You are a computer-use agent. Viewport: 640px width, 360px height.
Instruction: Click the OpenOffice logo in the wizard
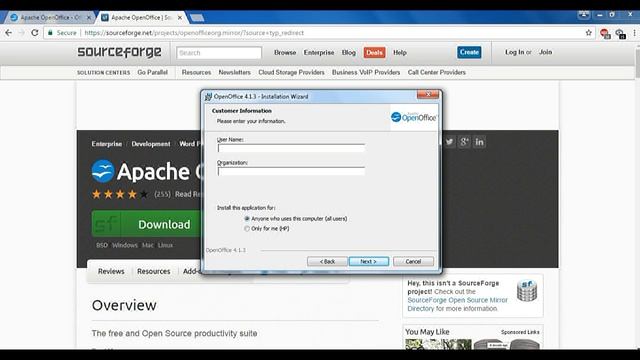[x=413, y=117]
